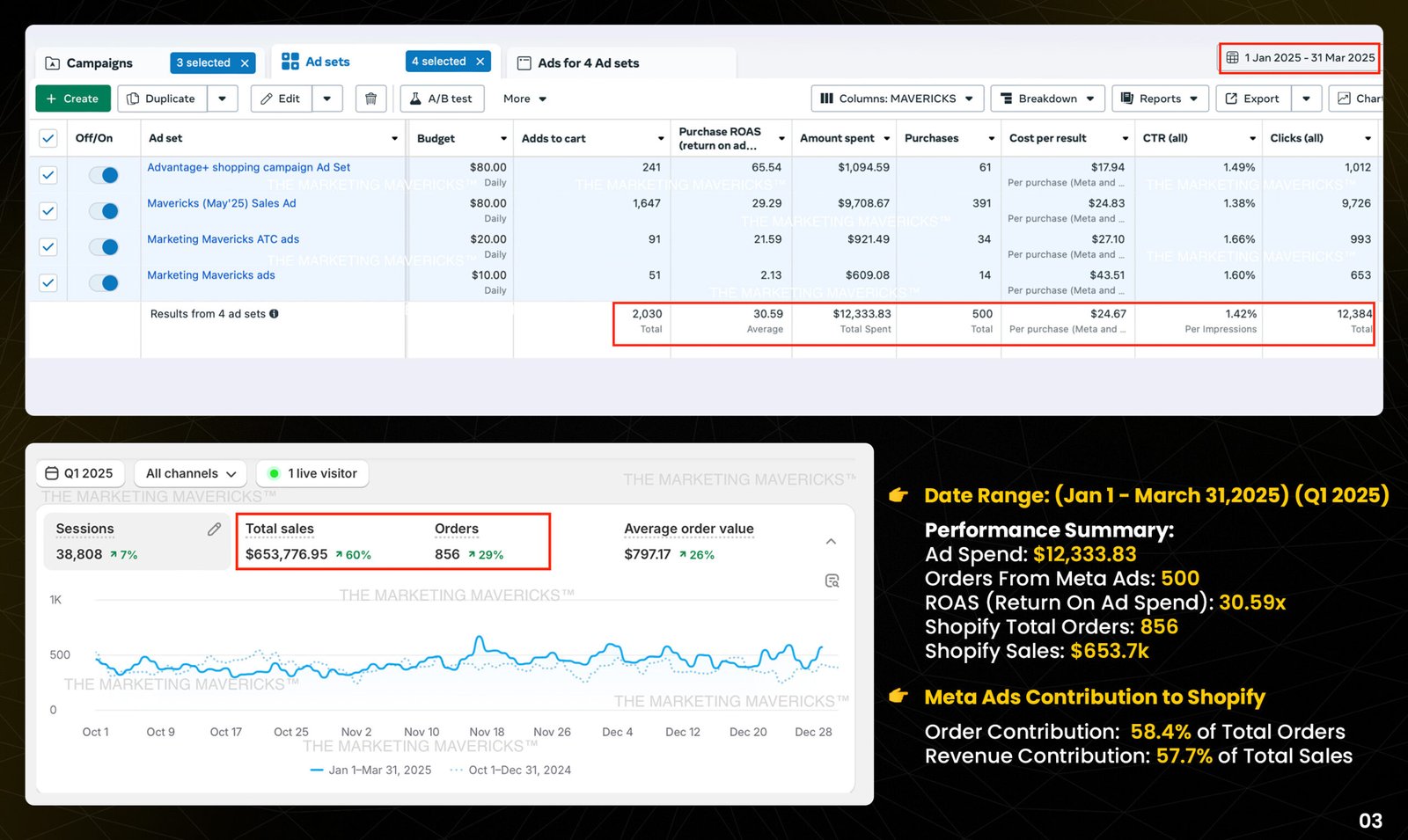The image size is (1408, 840).
Task: Click the pencil edit icon on Sessions card
Action: 214,529
